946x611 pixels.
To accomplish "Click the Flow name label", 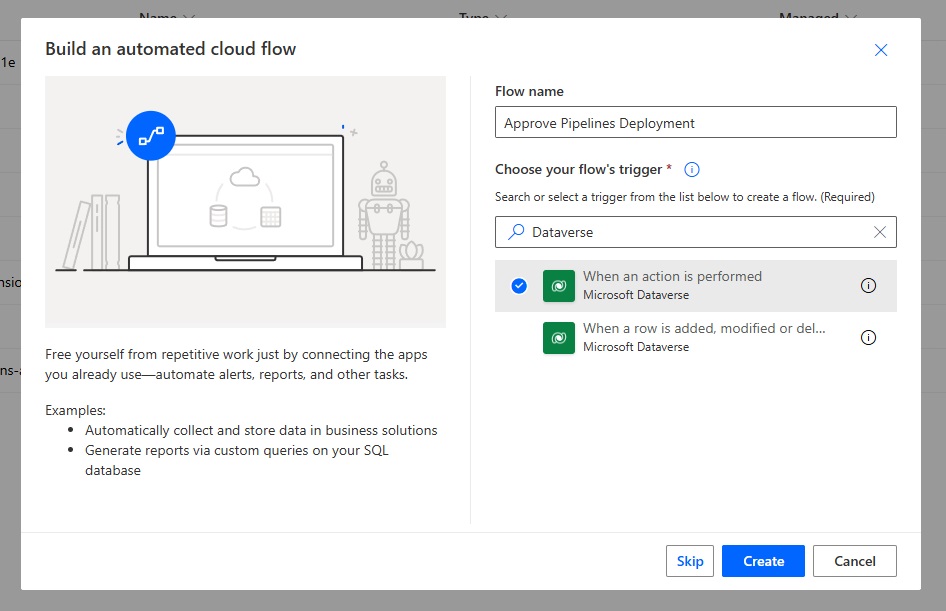I will click(x=529, y=92).
